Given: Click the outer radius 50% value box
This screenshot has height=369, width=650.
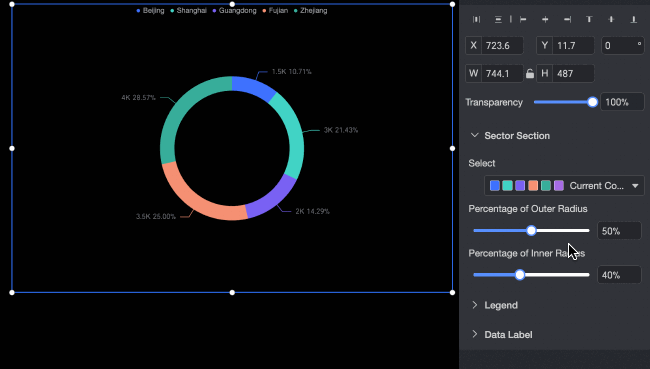Looking at the screenshot, I should [x=619, y=231].
